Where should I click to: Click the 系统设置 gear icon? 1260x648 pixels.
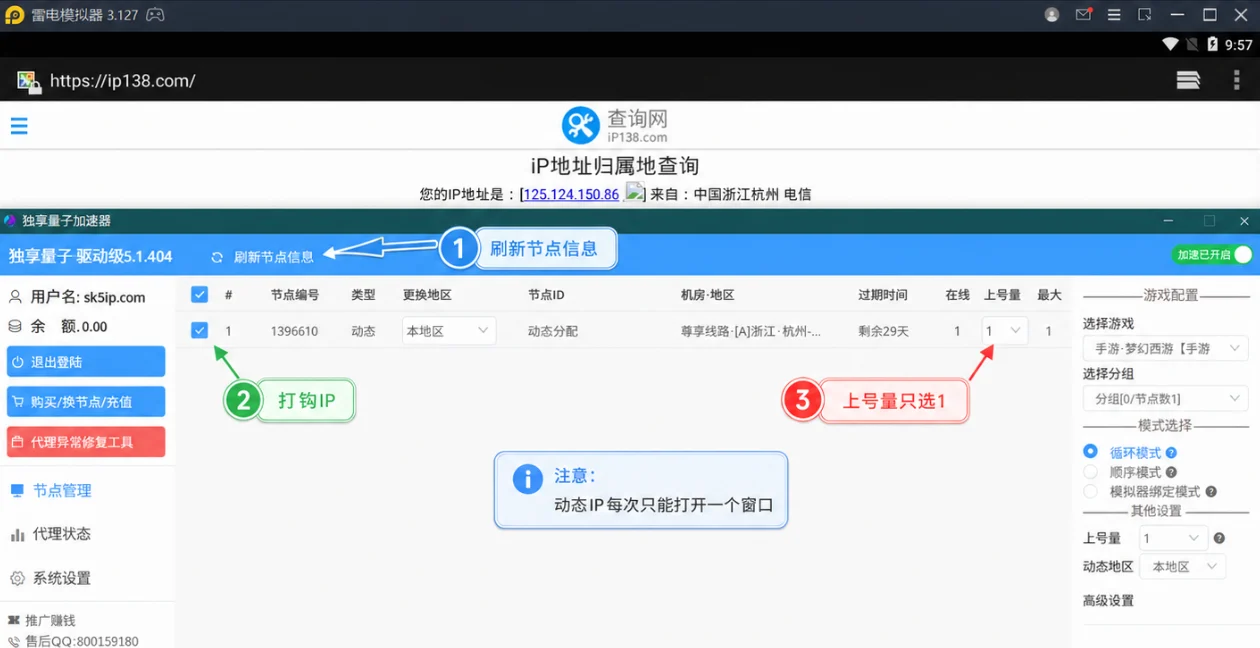click(17, 578)
